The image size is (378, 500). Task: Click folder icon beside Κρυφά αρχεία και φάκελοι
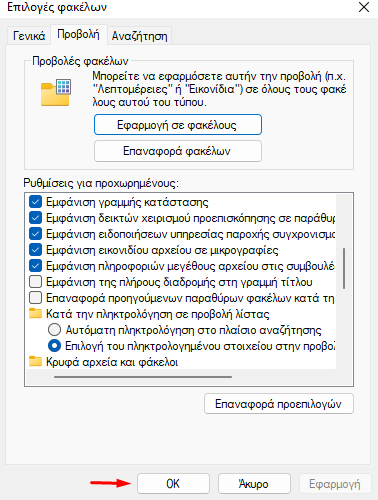tap(35, 361)
